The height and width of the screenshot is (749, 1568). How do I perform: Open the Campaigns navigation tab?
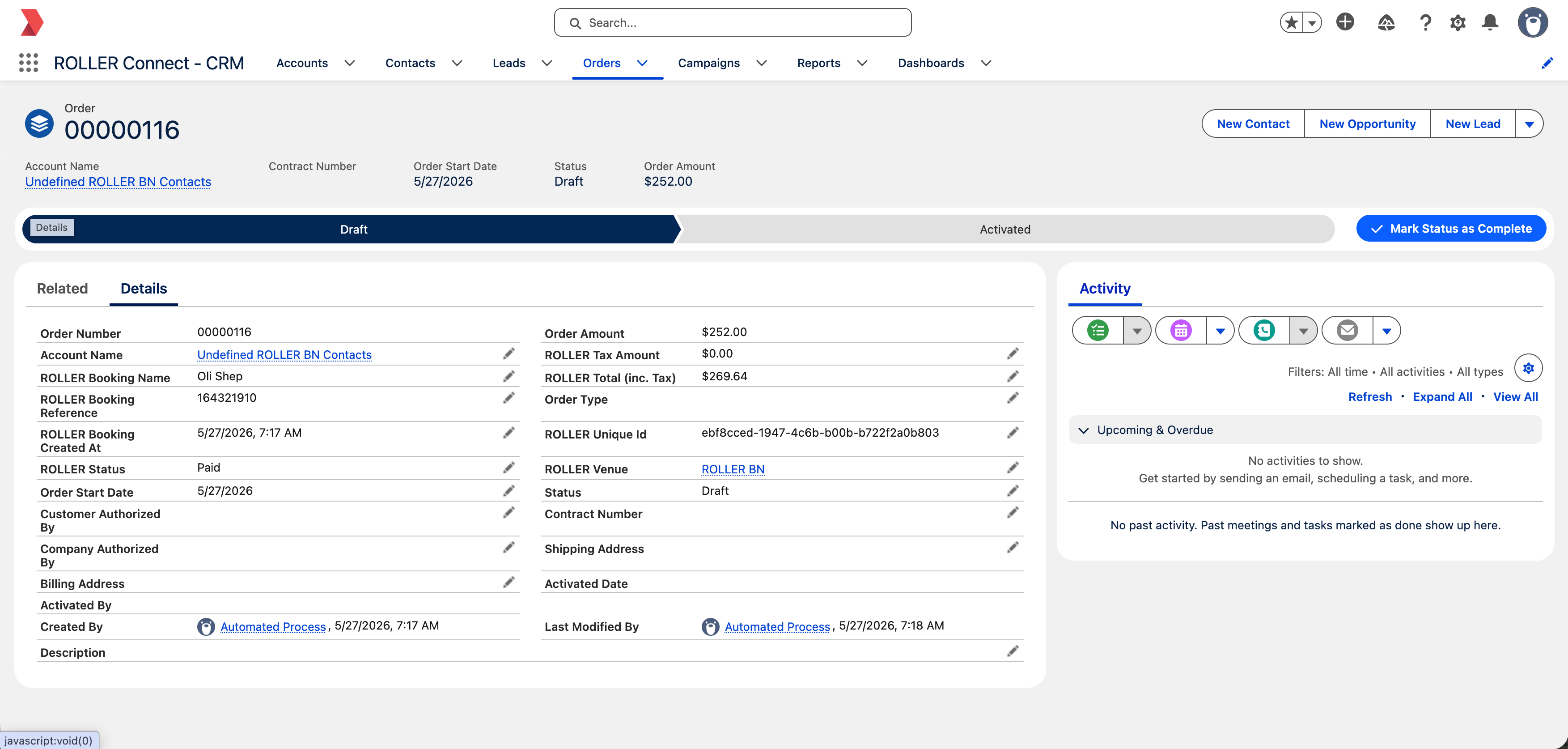point(708,64)
